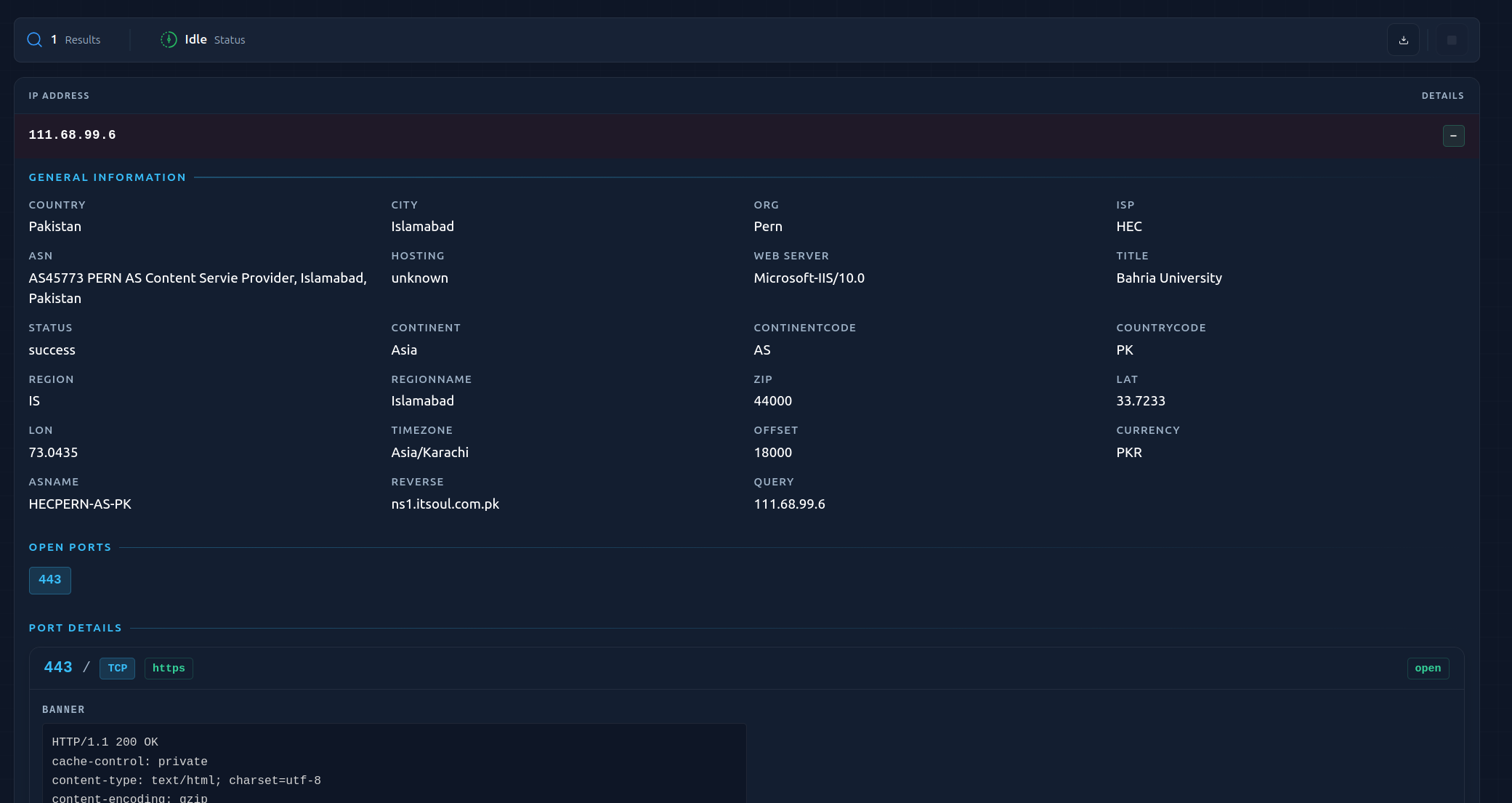Click the continent value Asia
Image resolution: width=1512 pixels, height=803 pixels.
pos(404,350)
